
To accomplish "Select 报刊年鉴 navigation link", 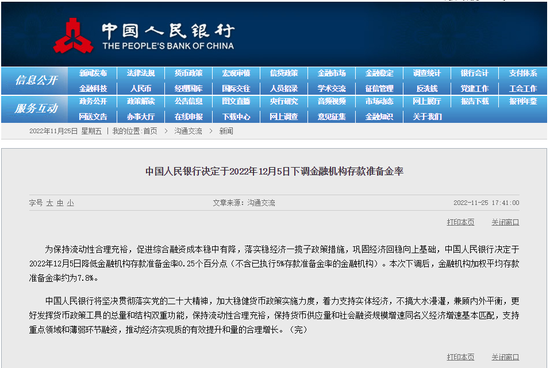I will 523,101.
